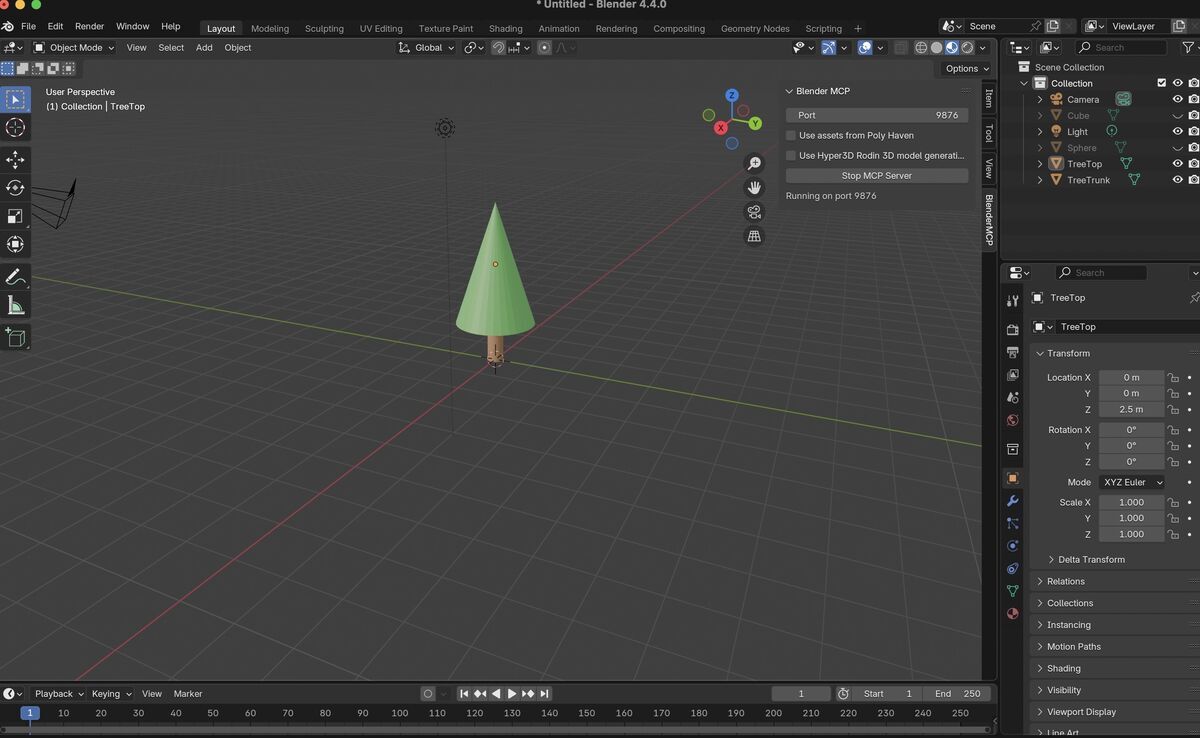This screenshot has width=1200, height=738.
Task: Enable Use assets from Poly Haven
Action: pyautogui.click(x=791, y=135)
